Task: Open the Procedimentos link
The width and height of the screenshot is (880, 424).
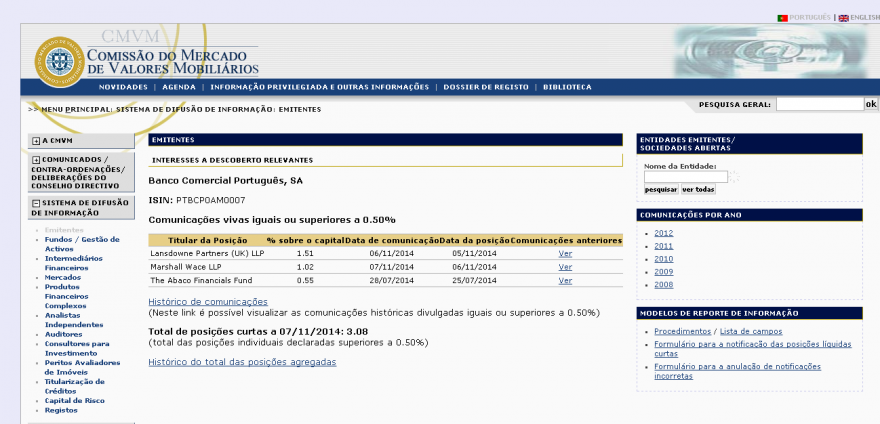Action: (x=682, y=331)
